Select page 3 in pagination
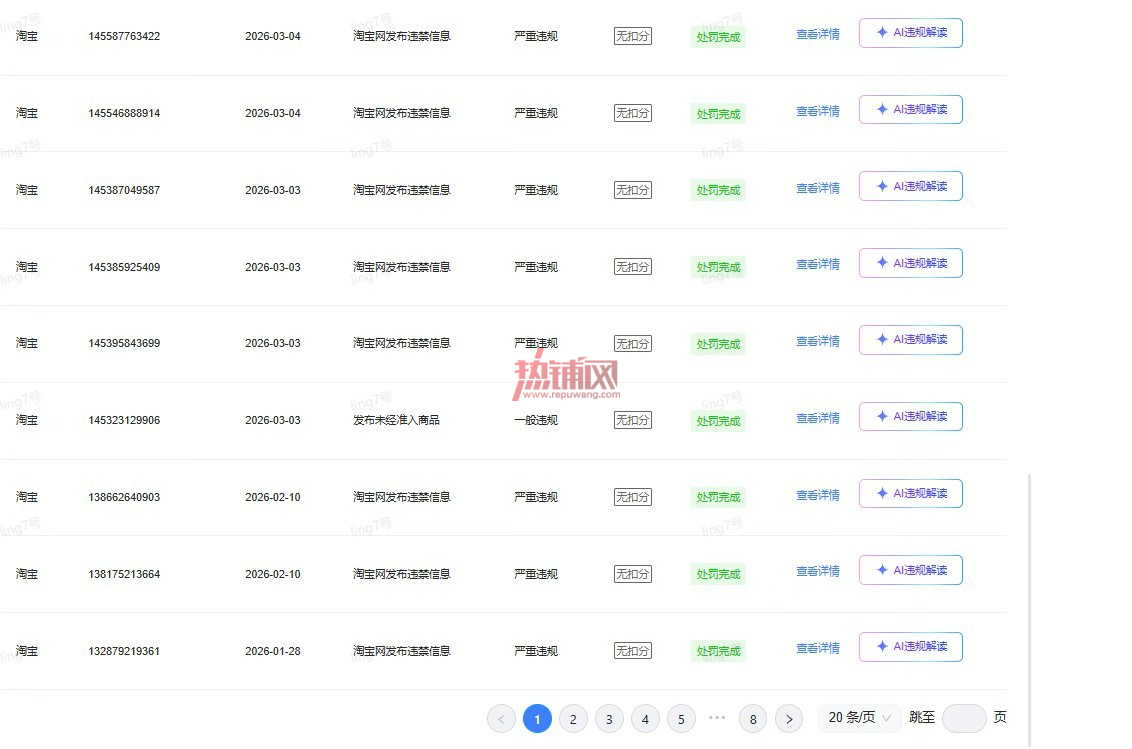Screen dimensions: 1132x749 point(609,719)
